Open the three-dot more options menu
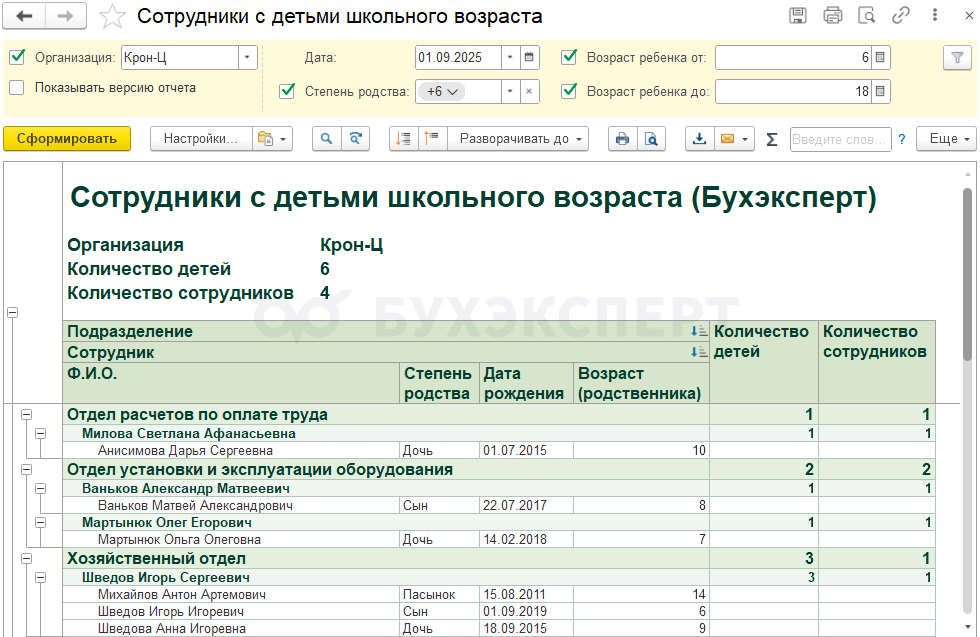 click(935, 15)
